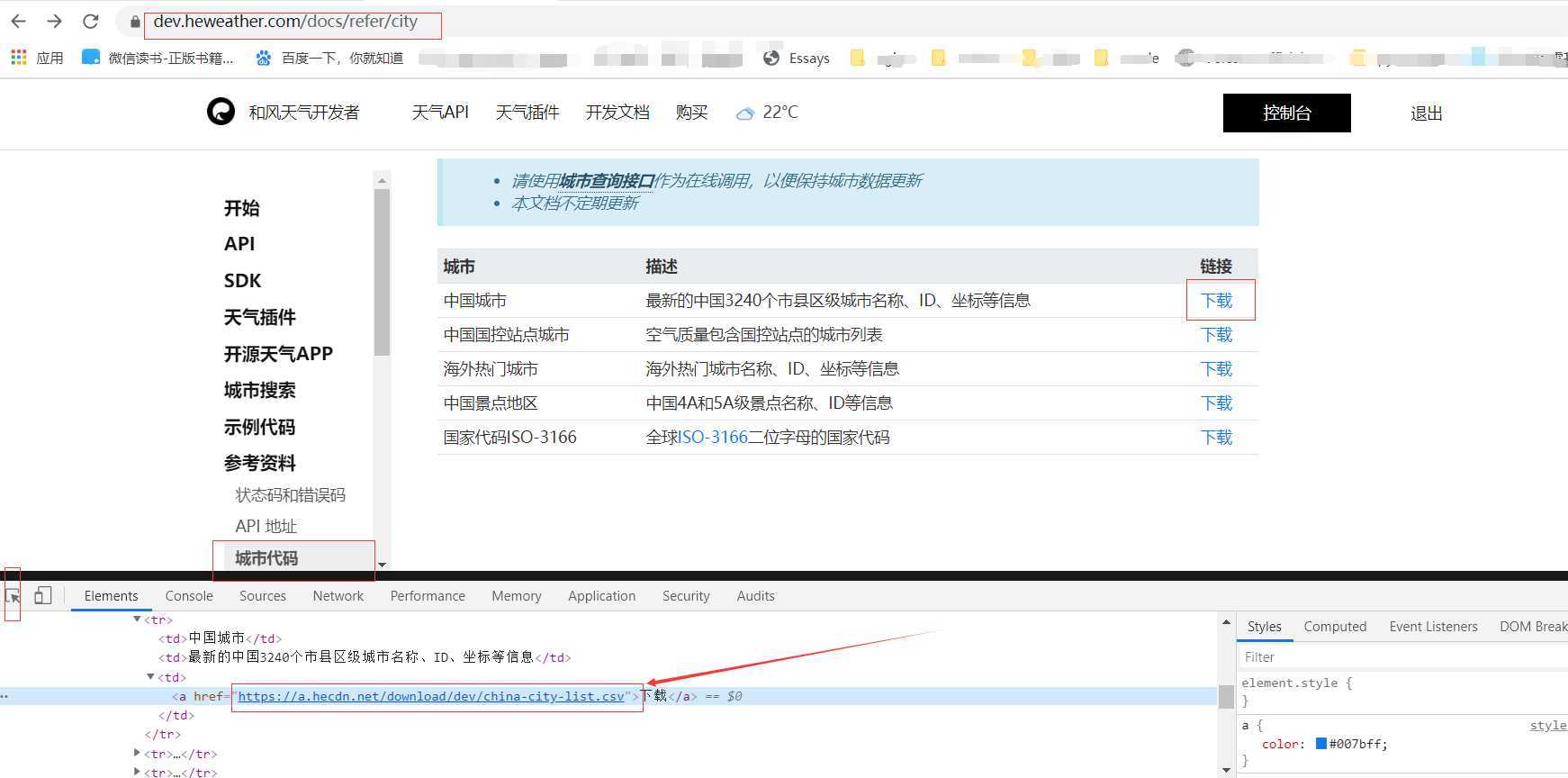Open the SDK sidebar section

point(242,281)
